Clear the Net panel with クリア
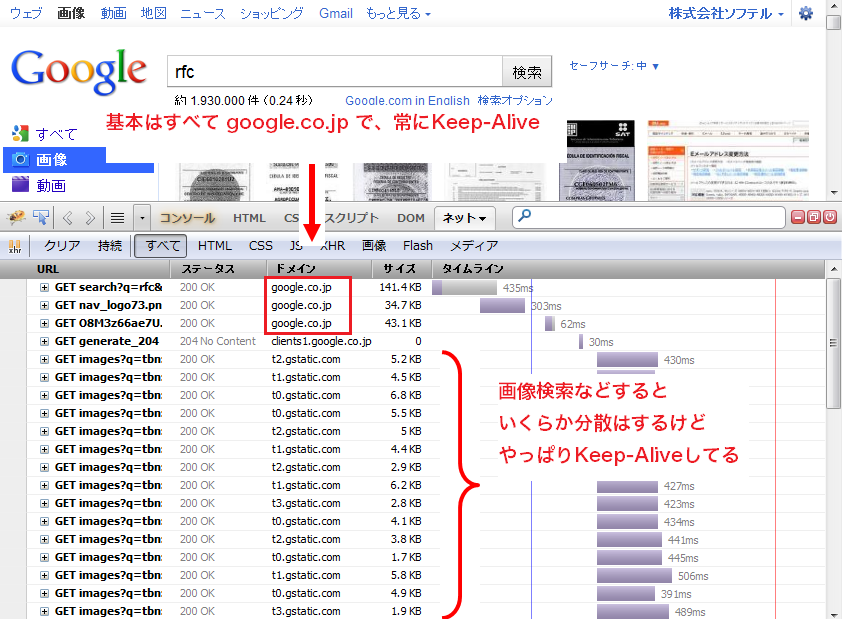842x619 pixels. pyautogui.click(x=62, y=246)
